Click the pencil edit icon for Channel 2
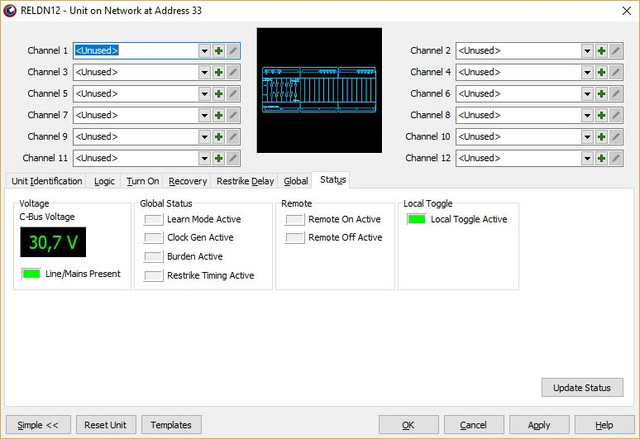The image size is (640, 439). pos(616,51)
